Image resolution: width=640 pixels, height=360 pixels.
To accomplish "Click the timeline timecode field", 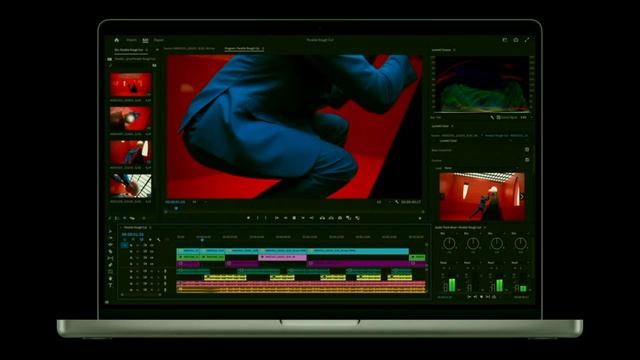I will coord(133,234).
